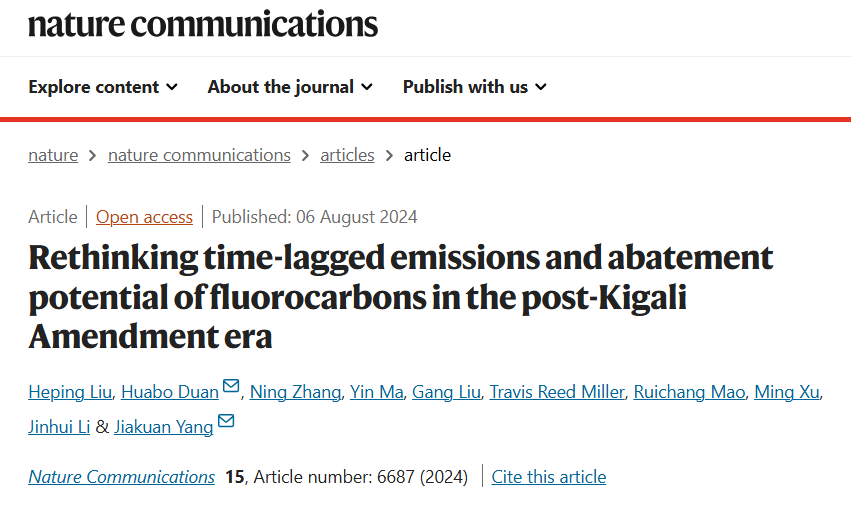Image resolution: width=851 pixels, height=508 pixels.
Task: Show Ruichang Mao author details
Action: [x=689, y=392]
